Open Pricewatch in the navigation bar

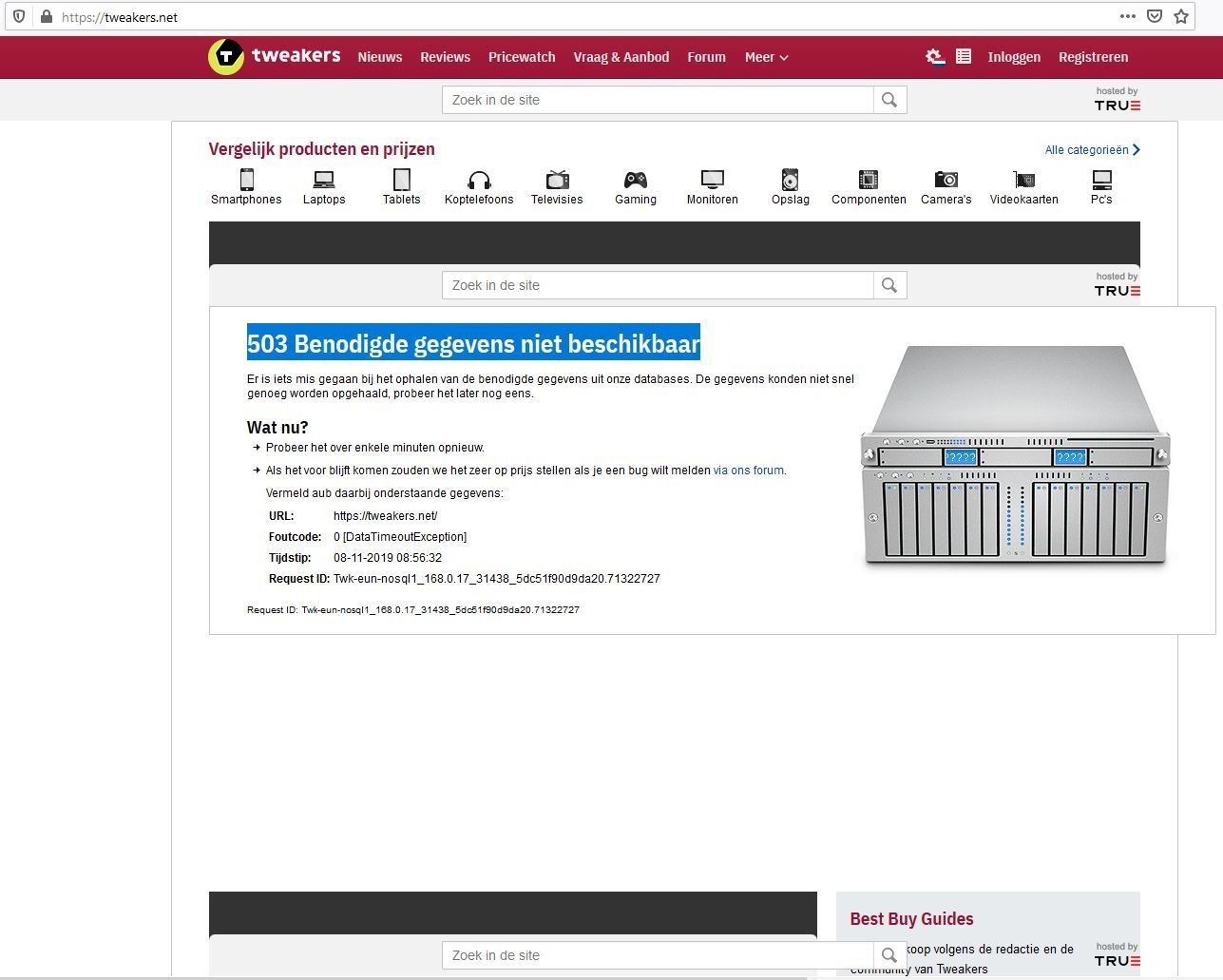pos(522,57)
